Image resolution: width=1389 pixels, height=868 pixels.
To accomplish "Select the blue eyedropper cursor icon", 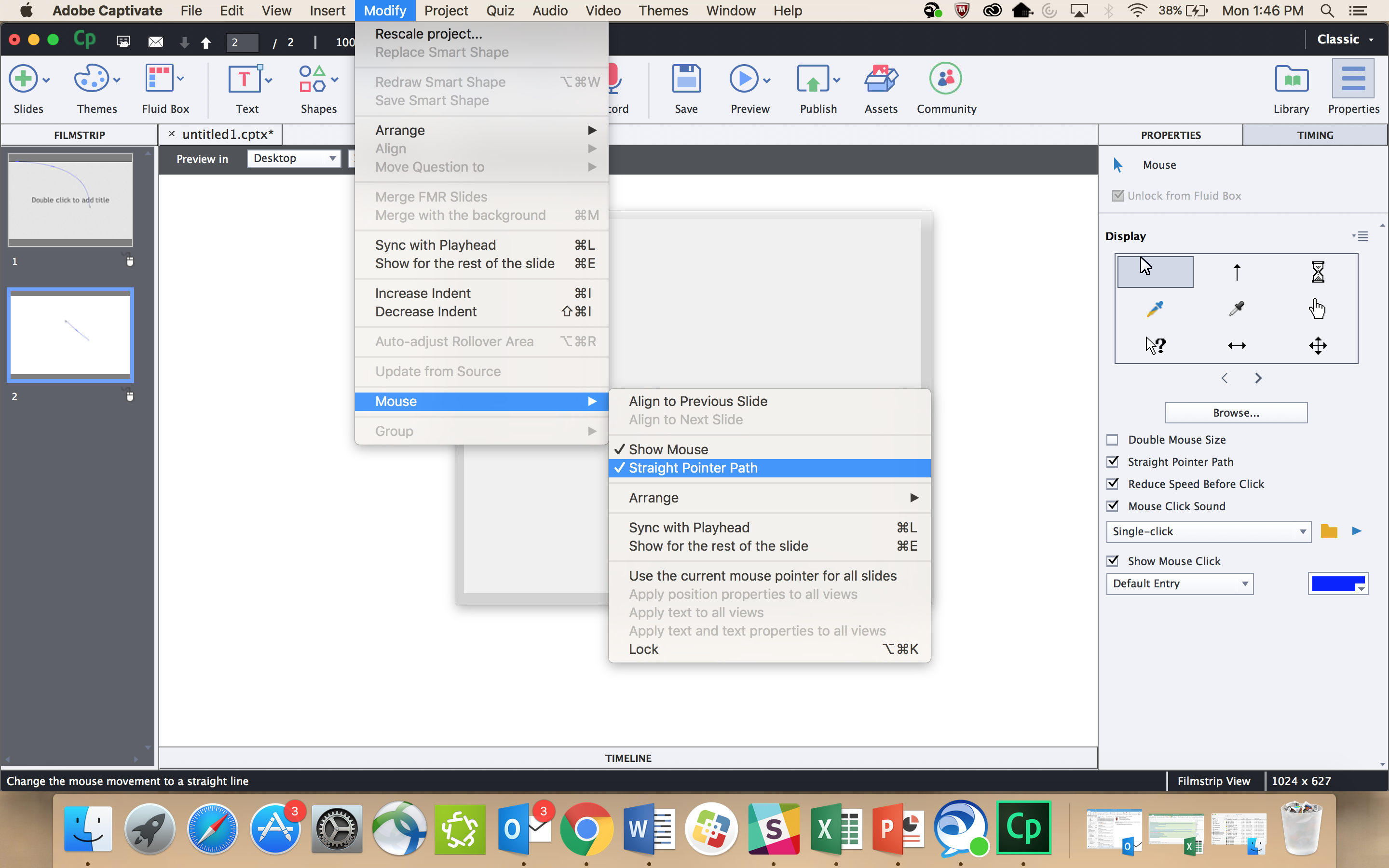I will [1154, 309].
